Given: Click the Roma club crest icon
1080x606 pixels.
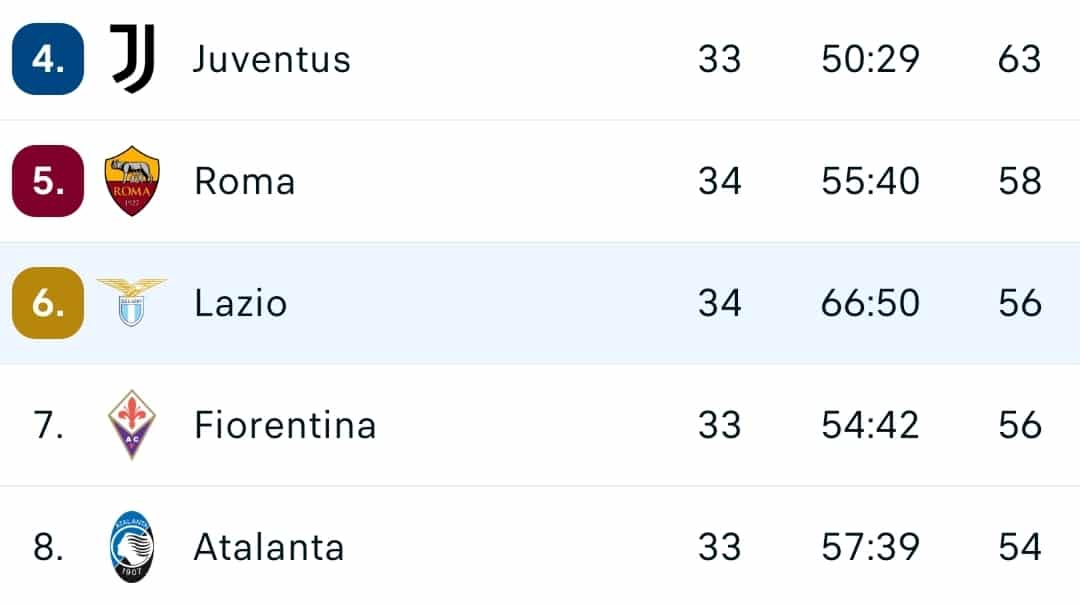Looking at the screenshot, I should [x=132, y=181].
